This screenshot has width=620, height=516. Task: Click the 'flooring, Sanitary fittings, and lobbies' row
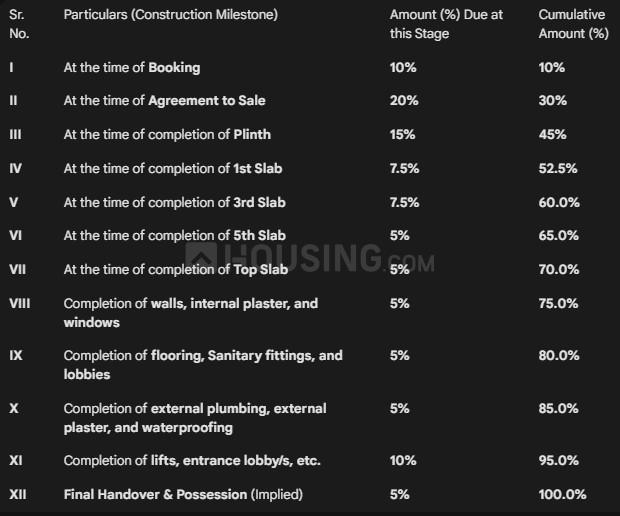(202, 364)
